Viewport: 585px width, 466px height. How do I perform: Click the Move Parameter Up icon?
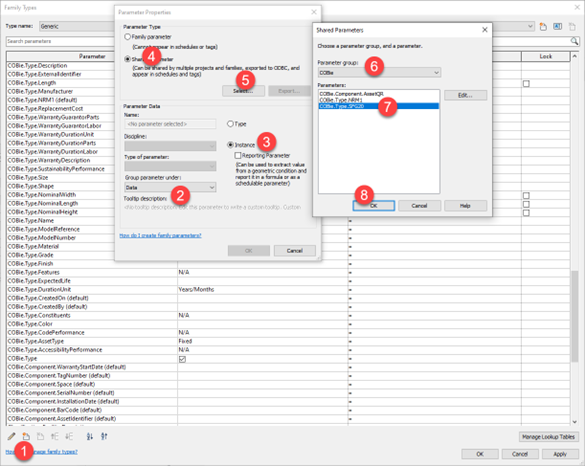tap(55, 436)
